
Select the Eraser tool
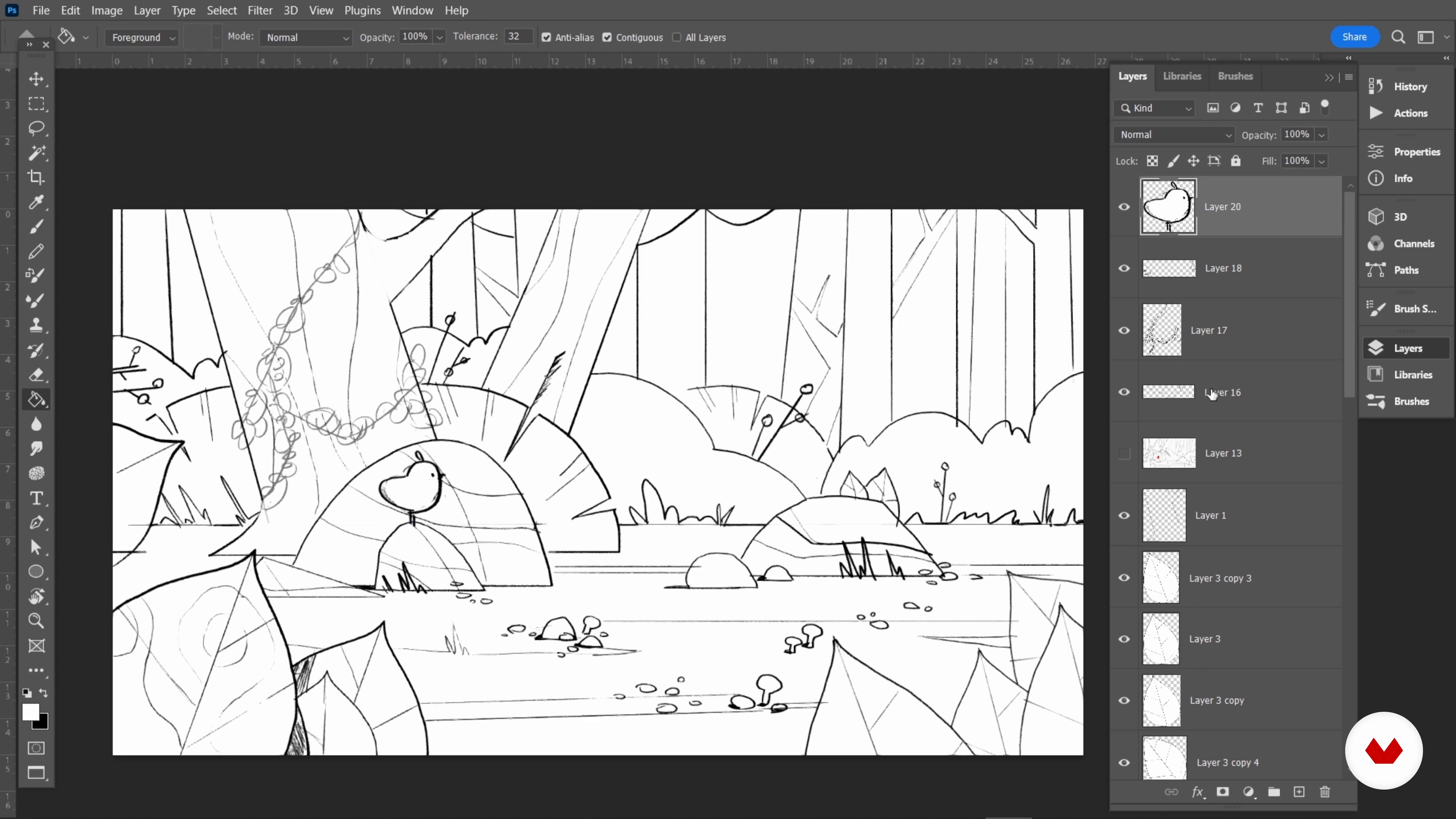click(37, 375)
